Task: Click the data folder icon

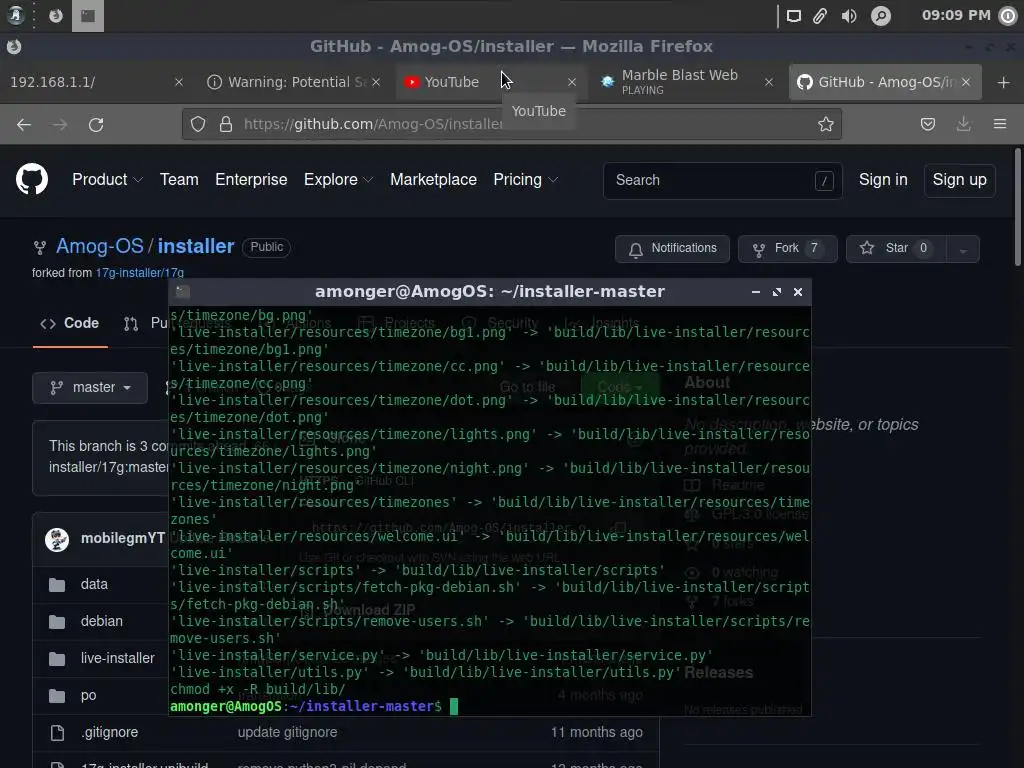Action: coord(57,584)
